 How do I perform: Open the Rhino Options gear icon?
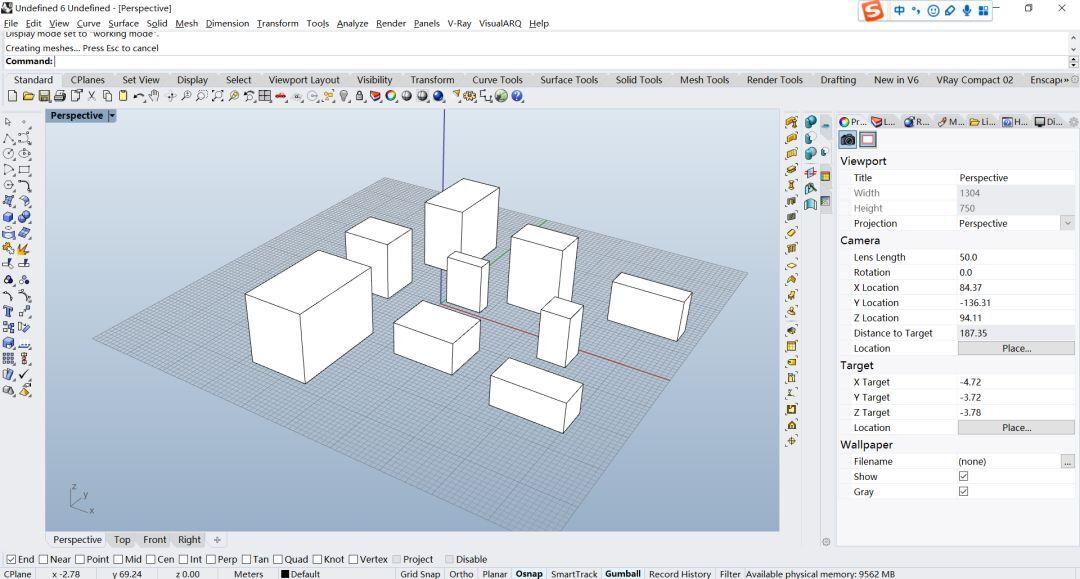470,96
